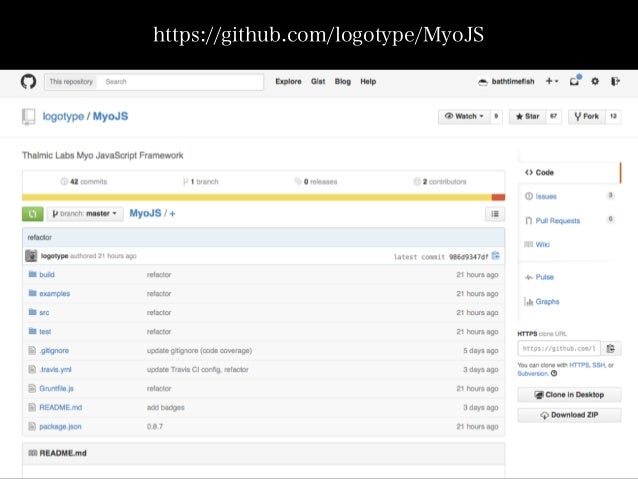The image size is (638, 479).
Task: Copy the commit SHA clipboard icon
Action: click(x=496, y=256)
